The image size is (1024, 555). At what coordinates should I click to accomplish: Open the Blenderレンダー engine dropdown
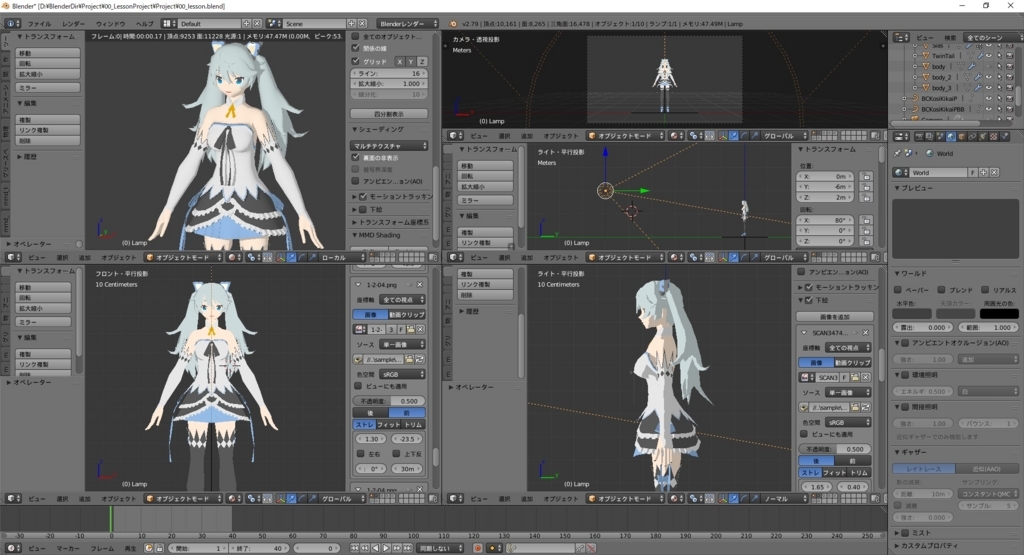407,24
